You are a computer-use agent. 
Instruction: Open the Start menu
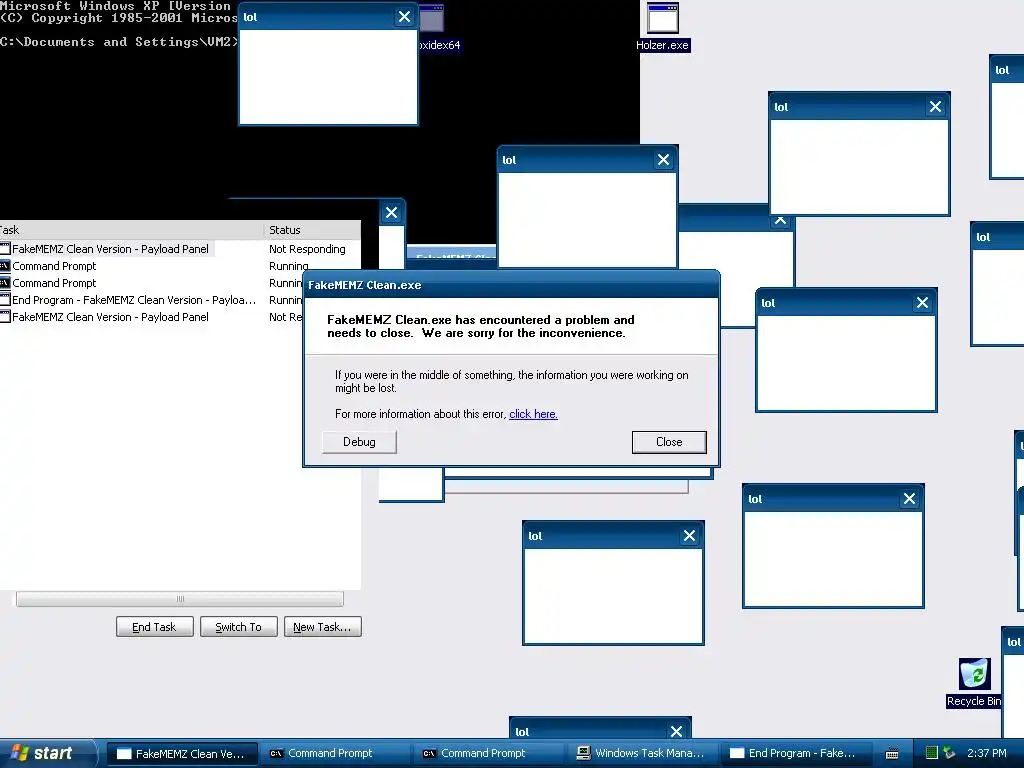[47, 754]
